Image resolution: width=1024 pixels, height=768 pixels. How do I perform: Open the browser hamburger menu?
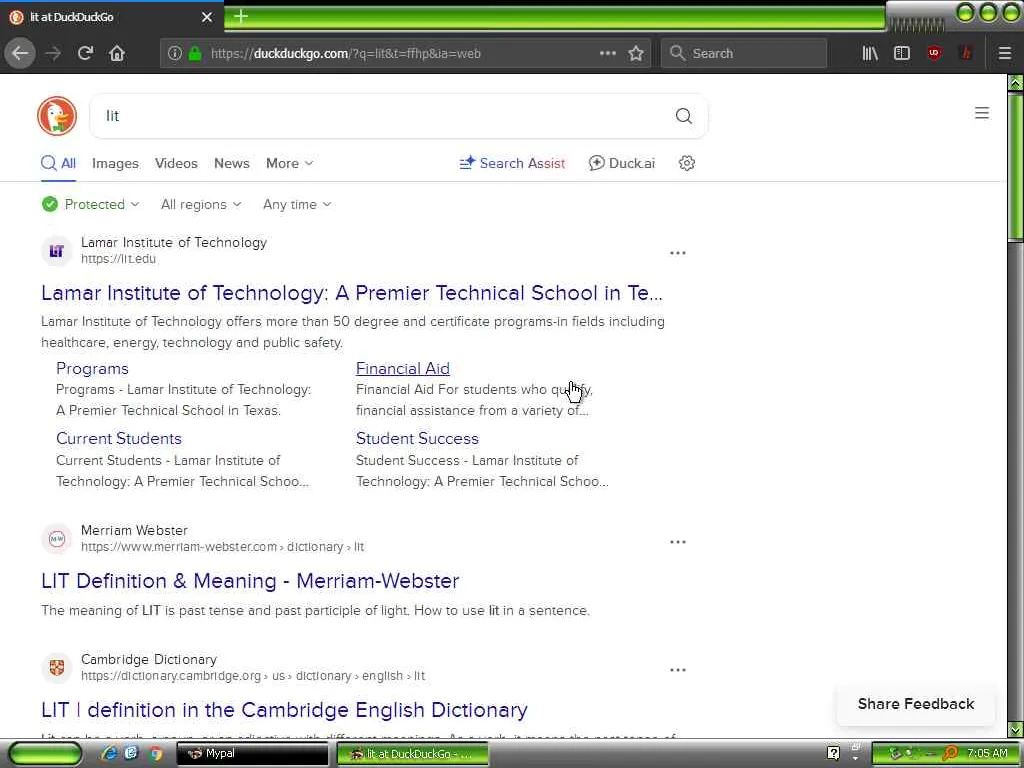(1004, 54)
